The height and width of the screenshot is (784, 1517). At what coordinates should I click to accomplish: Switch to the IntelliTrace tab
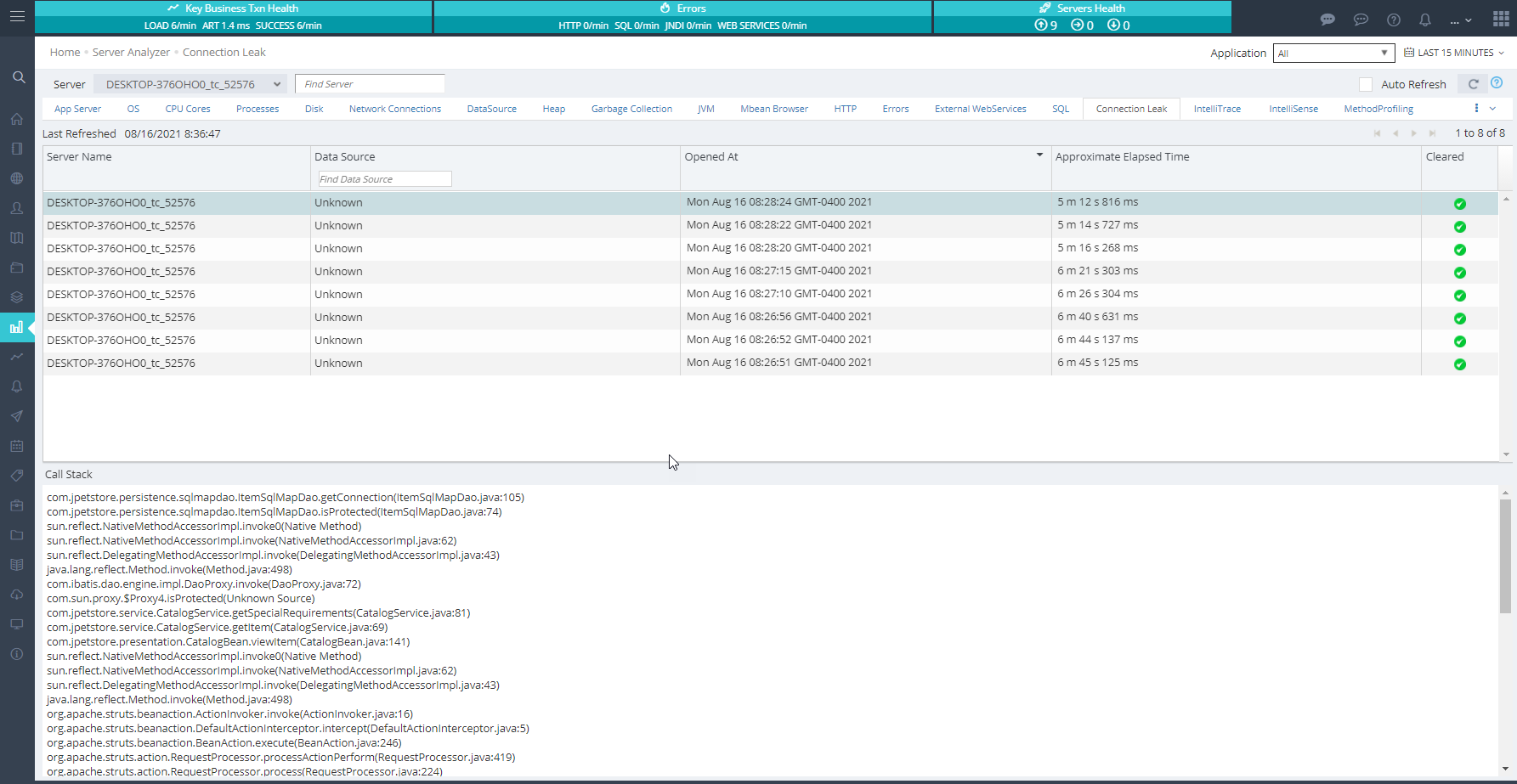(1216, 109)
